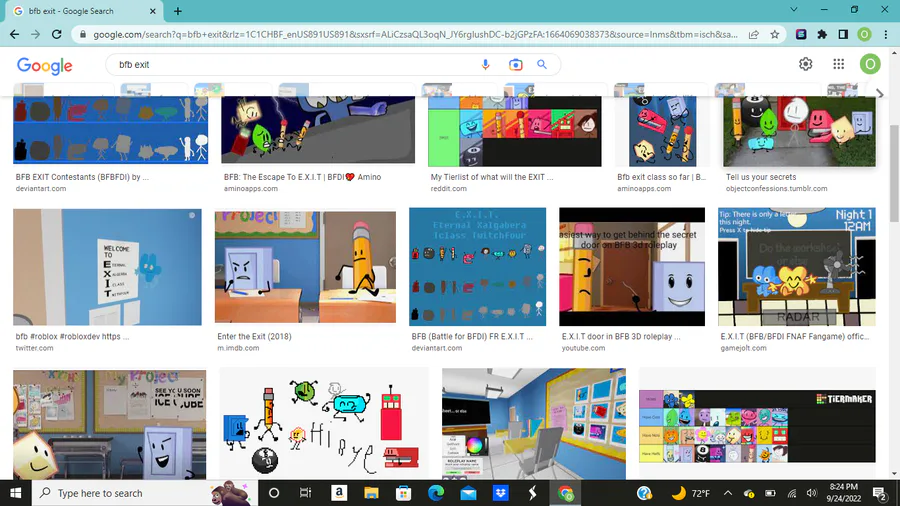Open E.X.I.T FNAF Fangame image
900x506 pixels.
tap(797, 267)
